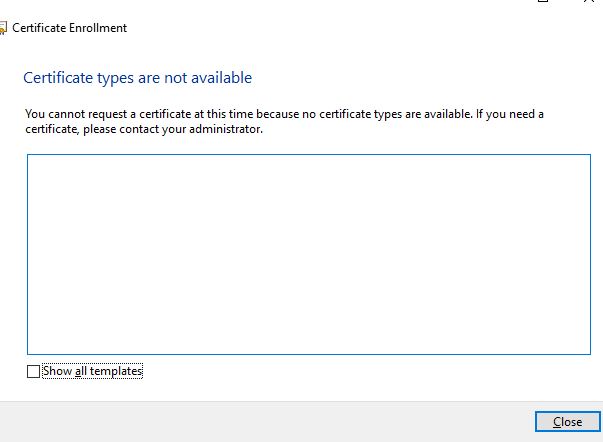Select the "Certificate types are not available" heading

137,78
